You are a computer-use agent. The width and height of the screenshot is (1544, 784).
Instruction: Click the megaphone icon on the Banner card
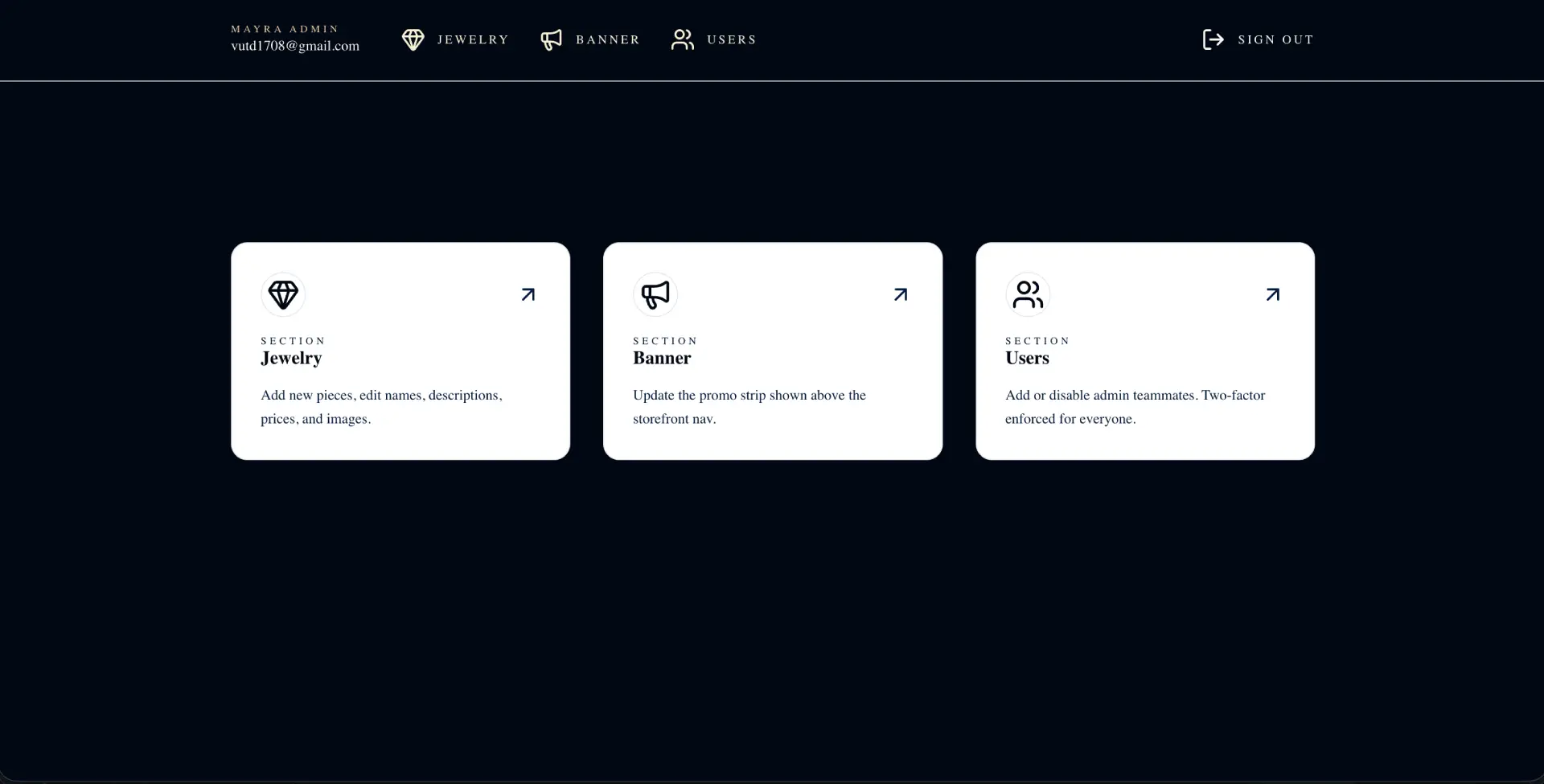655,294
